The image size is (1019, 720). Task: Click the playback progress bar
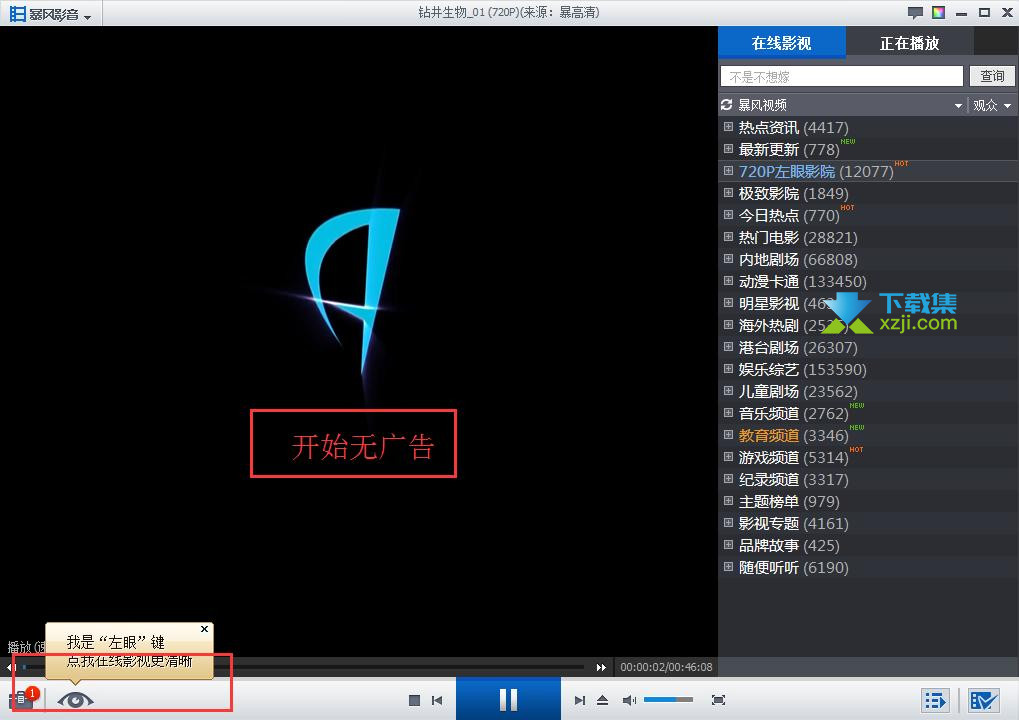coord(303,667)
